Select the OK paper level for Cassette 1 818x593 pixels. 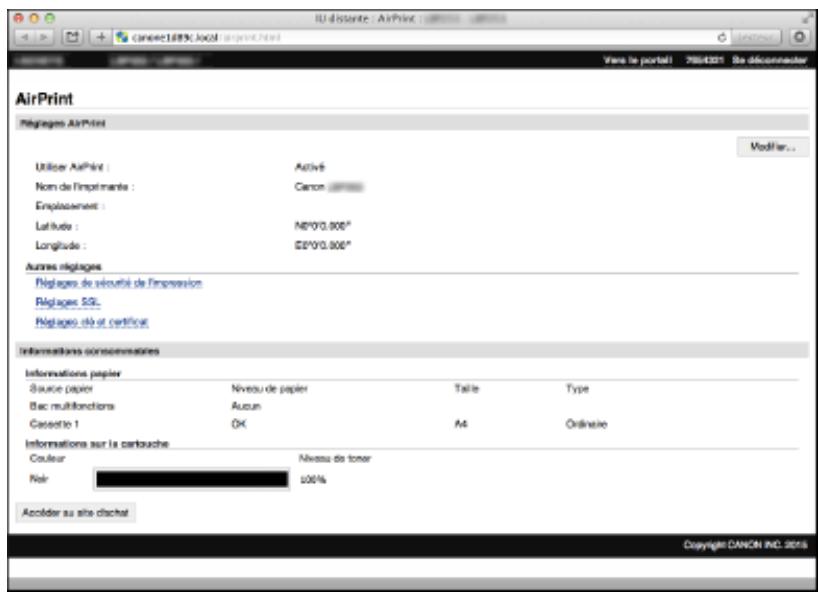[238, 424]
